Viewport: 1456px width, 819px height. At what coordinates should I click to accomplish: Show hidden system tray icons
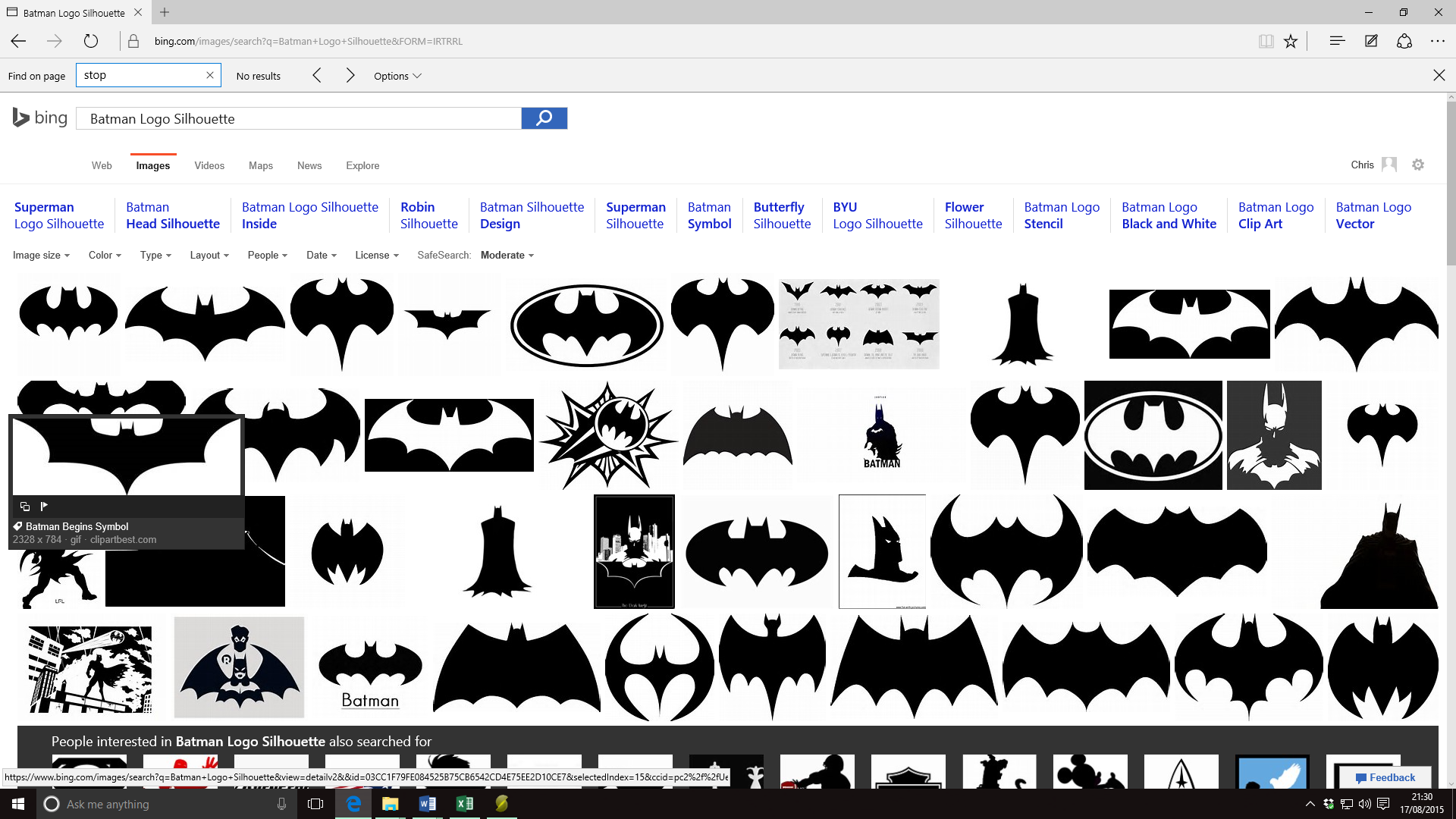point(1310,804)
